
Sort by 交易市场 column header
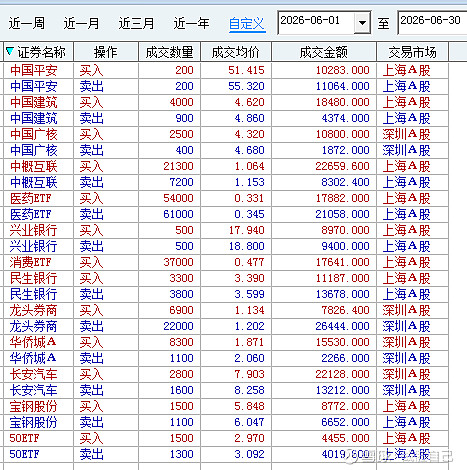click(x=412, y=52)
